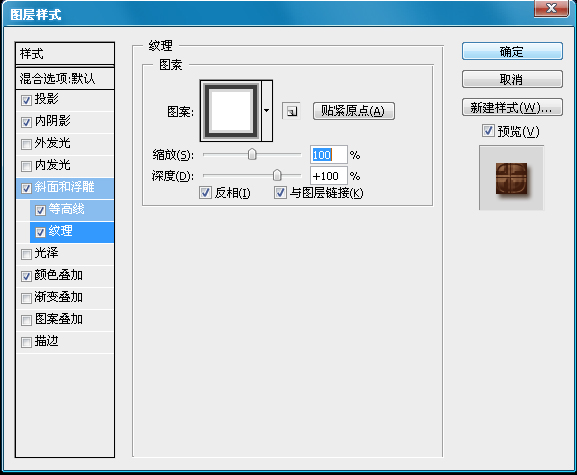Uncheck the 投影 checkbox
The image size is (577, 475).
point(26,100)
